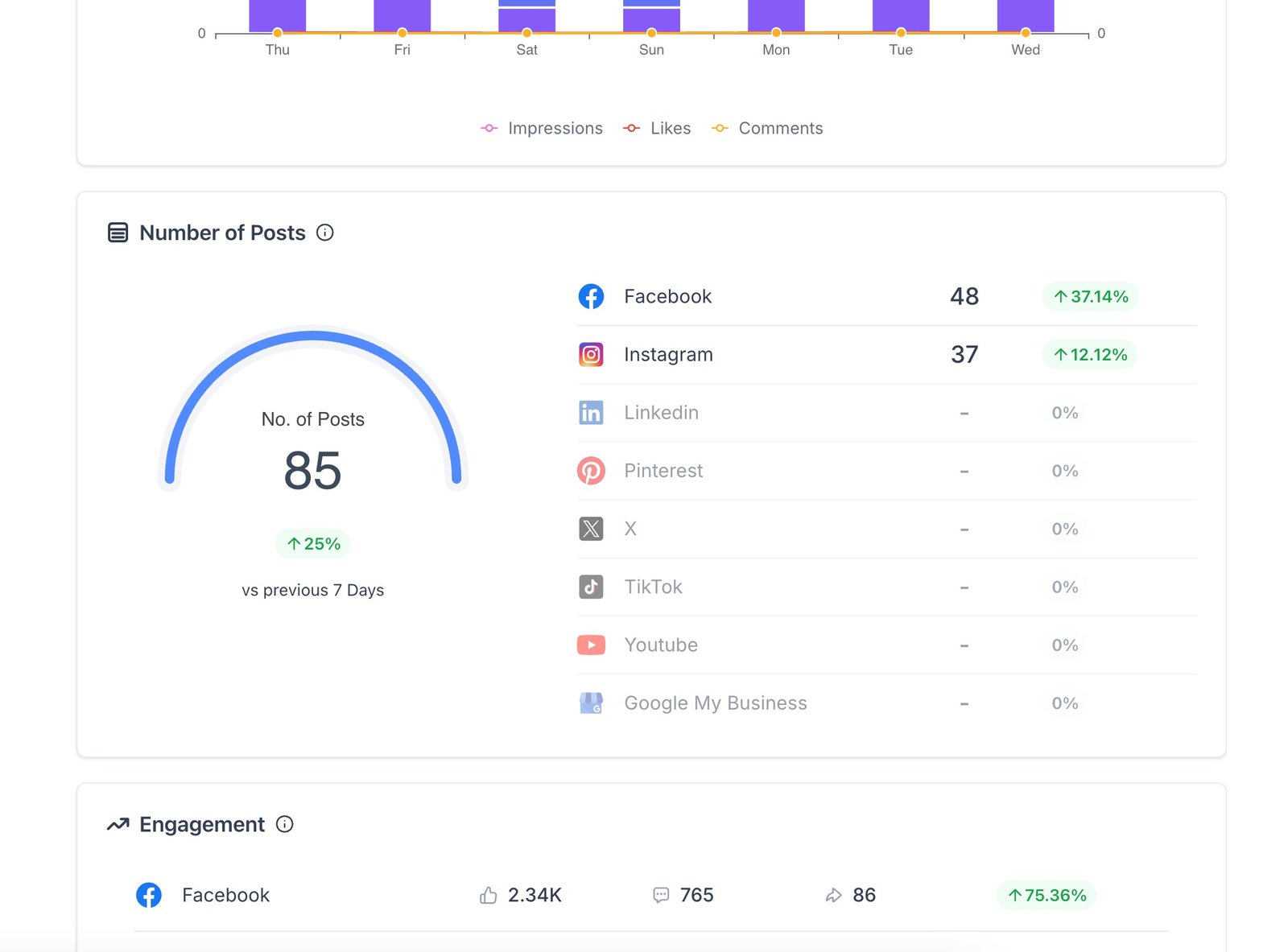Click the Facebook likes thumbs-up icon
Screen dimensions: 1288x952
[488, 895]
